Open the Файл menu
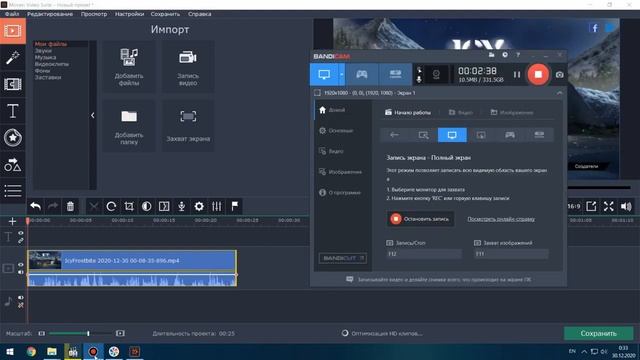The image size is (640, 360). click(x=12, y=14)
